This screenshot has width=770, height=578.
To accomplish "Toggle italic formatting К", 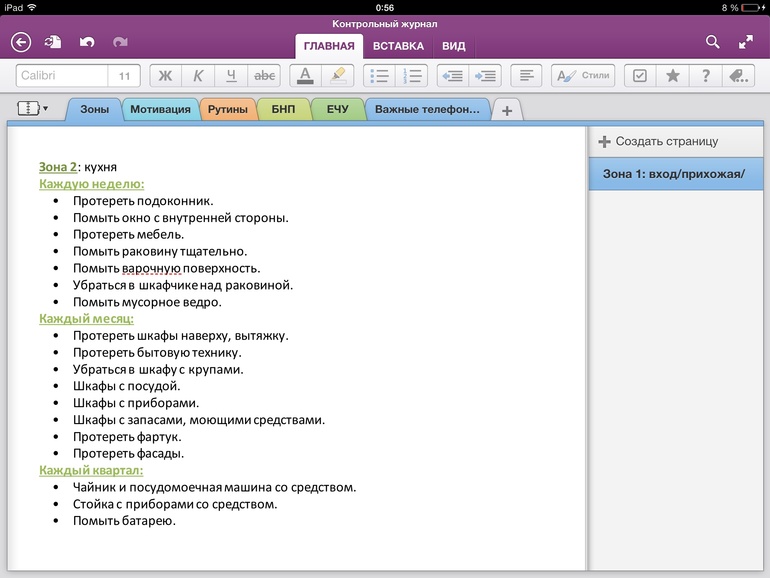I will [x=198, y=76].
